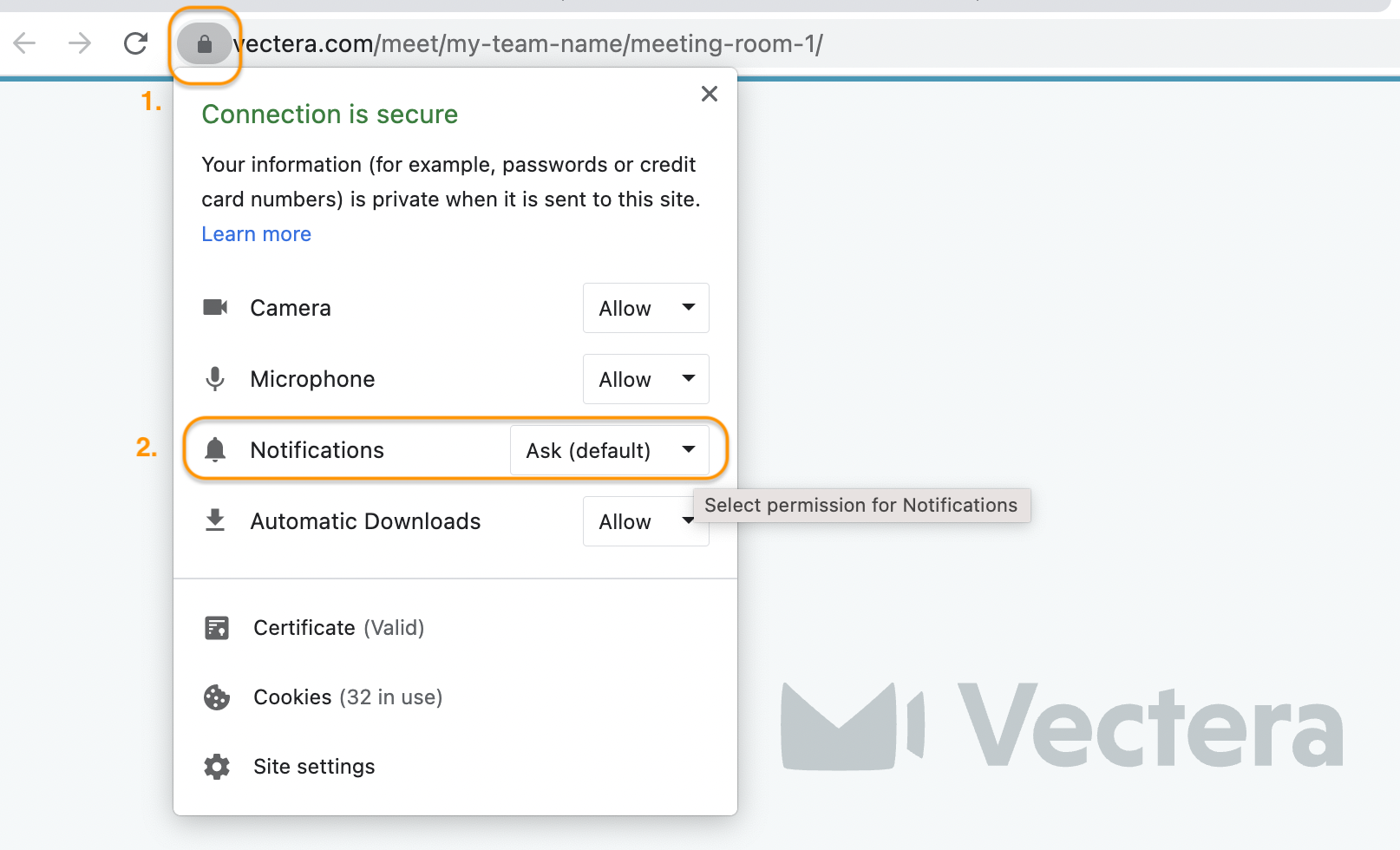This screenshot has height=850, width=1400.
Task: Click the download icon for Automatic Downloads
Action: tap(215, 520)
